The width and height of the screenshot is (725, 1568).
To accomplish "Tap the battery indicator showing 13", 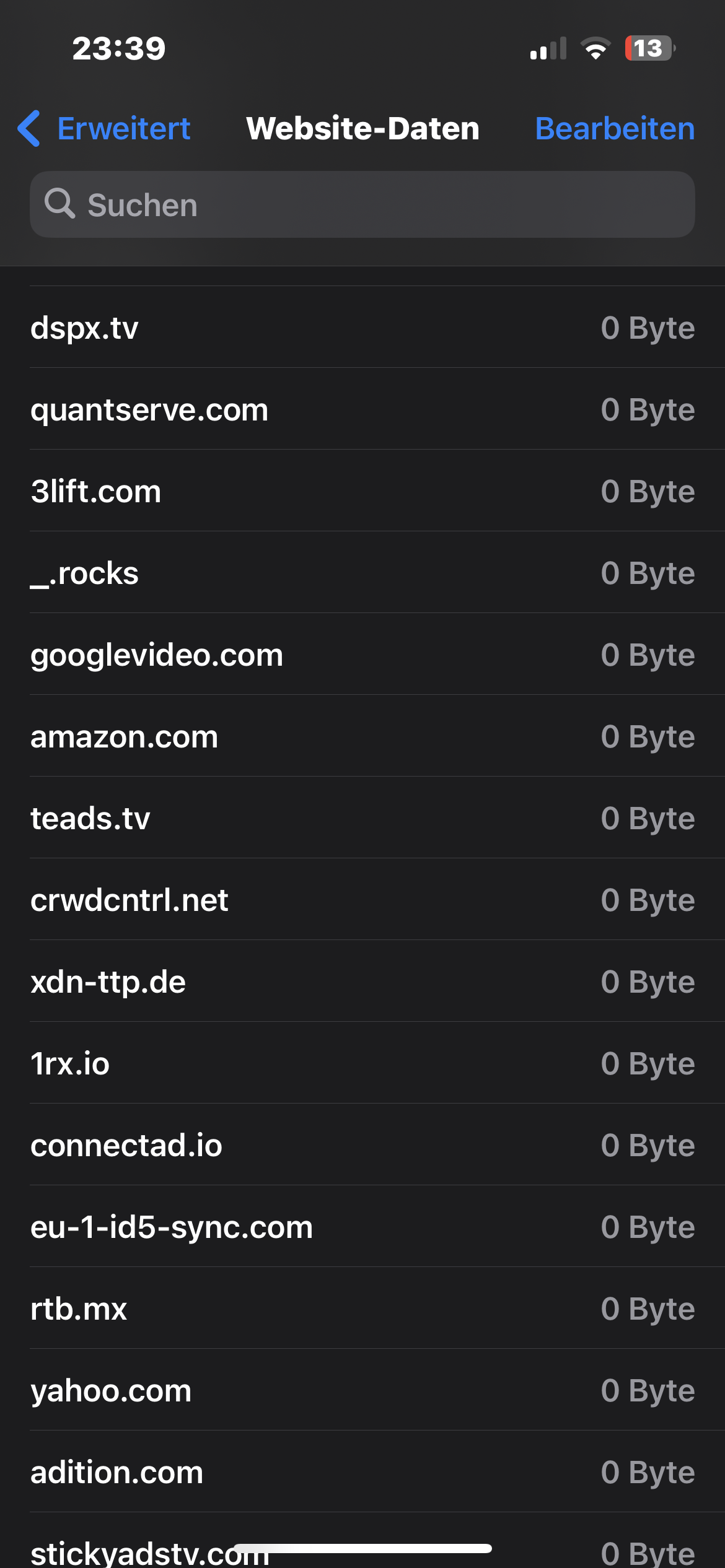I will [x=648, y=50].
